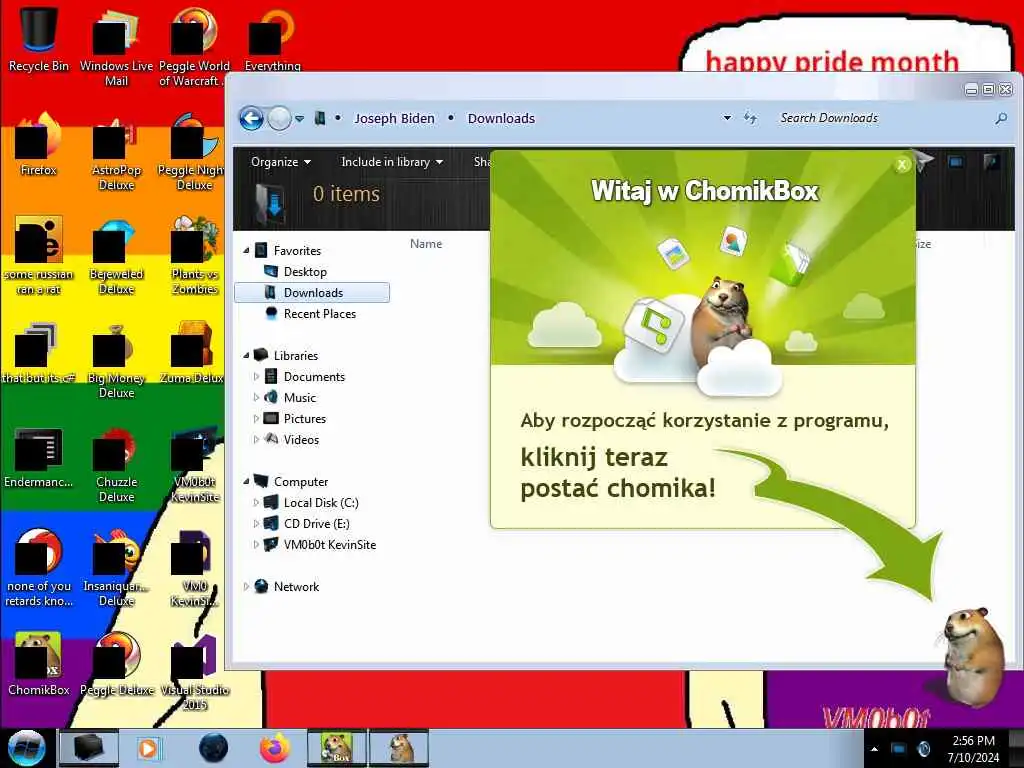Click the Forward arrow in Explorer

(280, 119)
